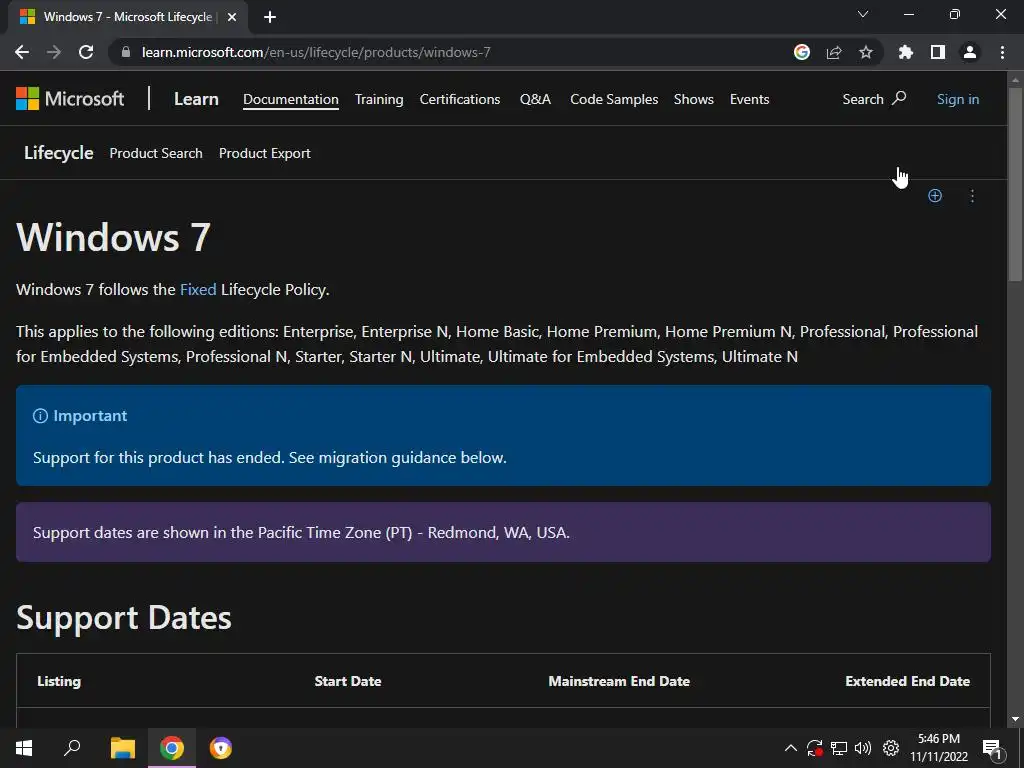Screen dimensions: 1024x768
Task: Open the Q&A menu item
Action: click(x=535, y=99)
